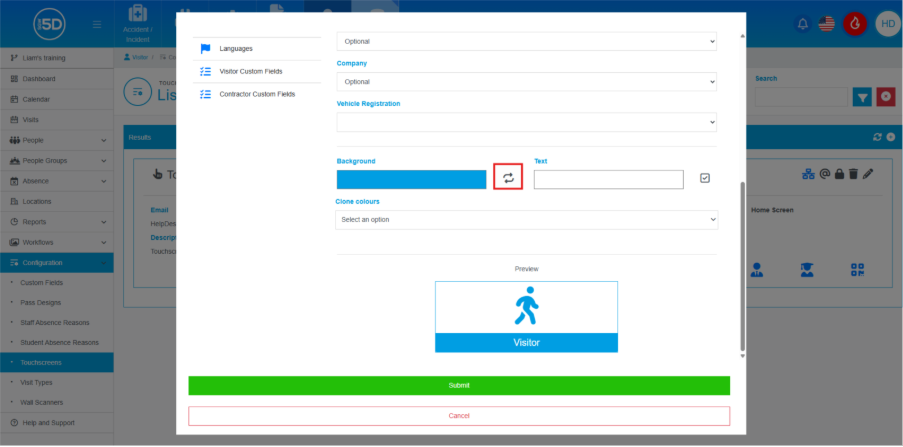903x447 pixels.
Task: Click the green Submit button
Action: pos(459,385)
